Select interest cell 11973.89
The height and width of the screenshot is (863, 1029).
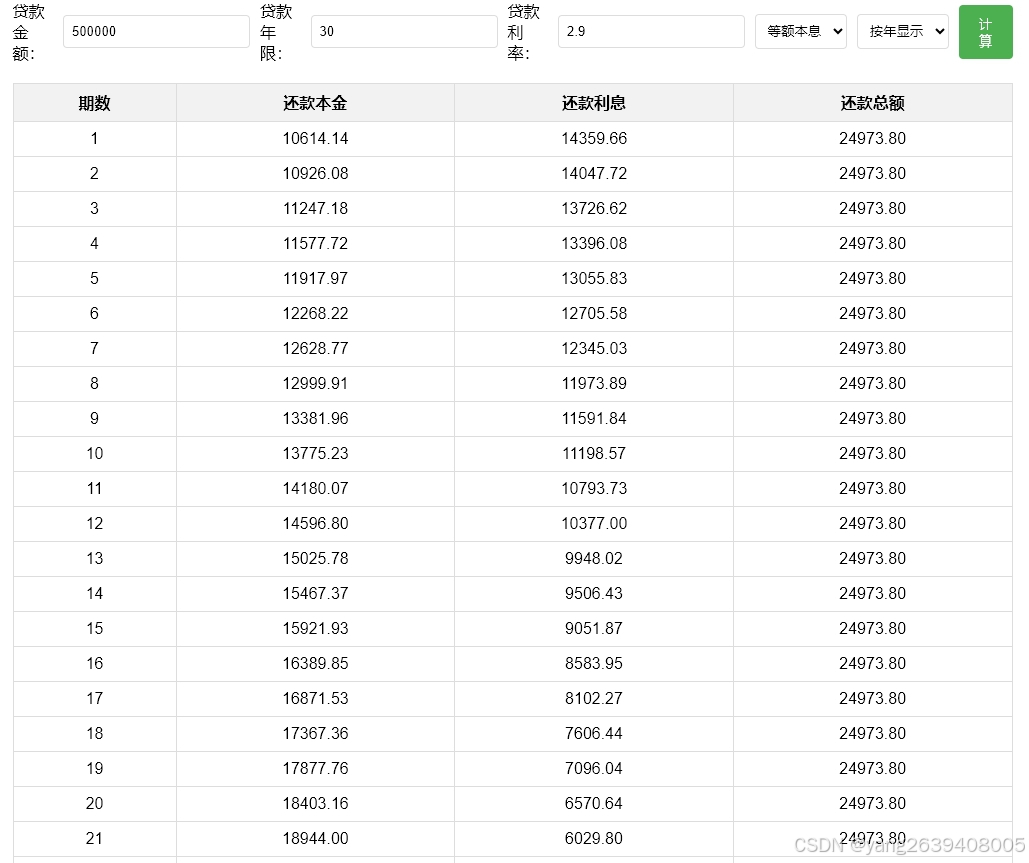(594, 383)
